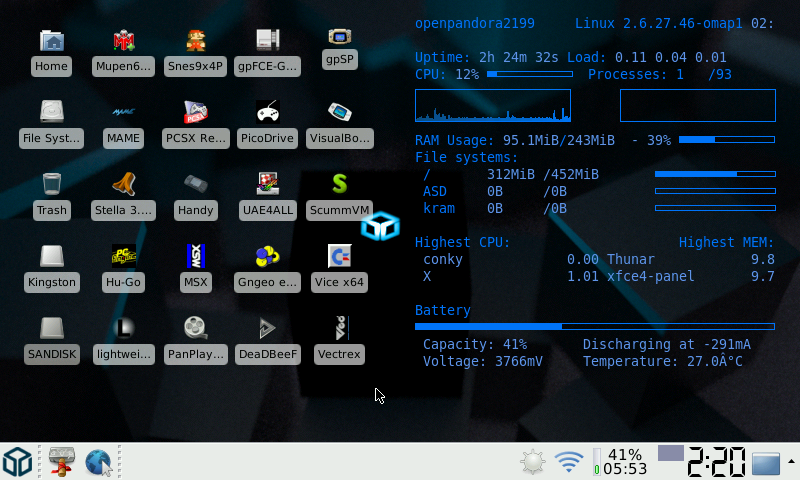Screen dimensions: 800x480
Task: Launch the gpSP Game Boy Advance emulator
Action: pyautogui.click(x=340, y=38)
